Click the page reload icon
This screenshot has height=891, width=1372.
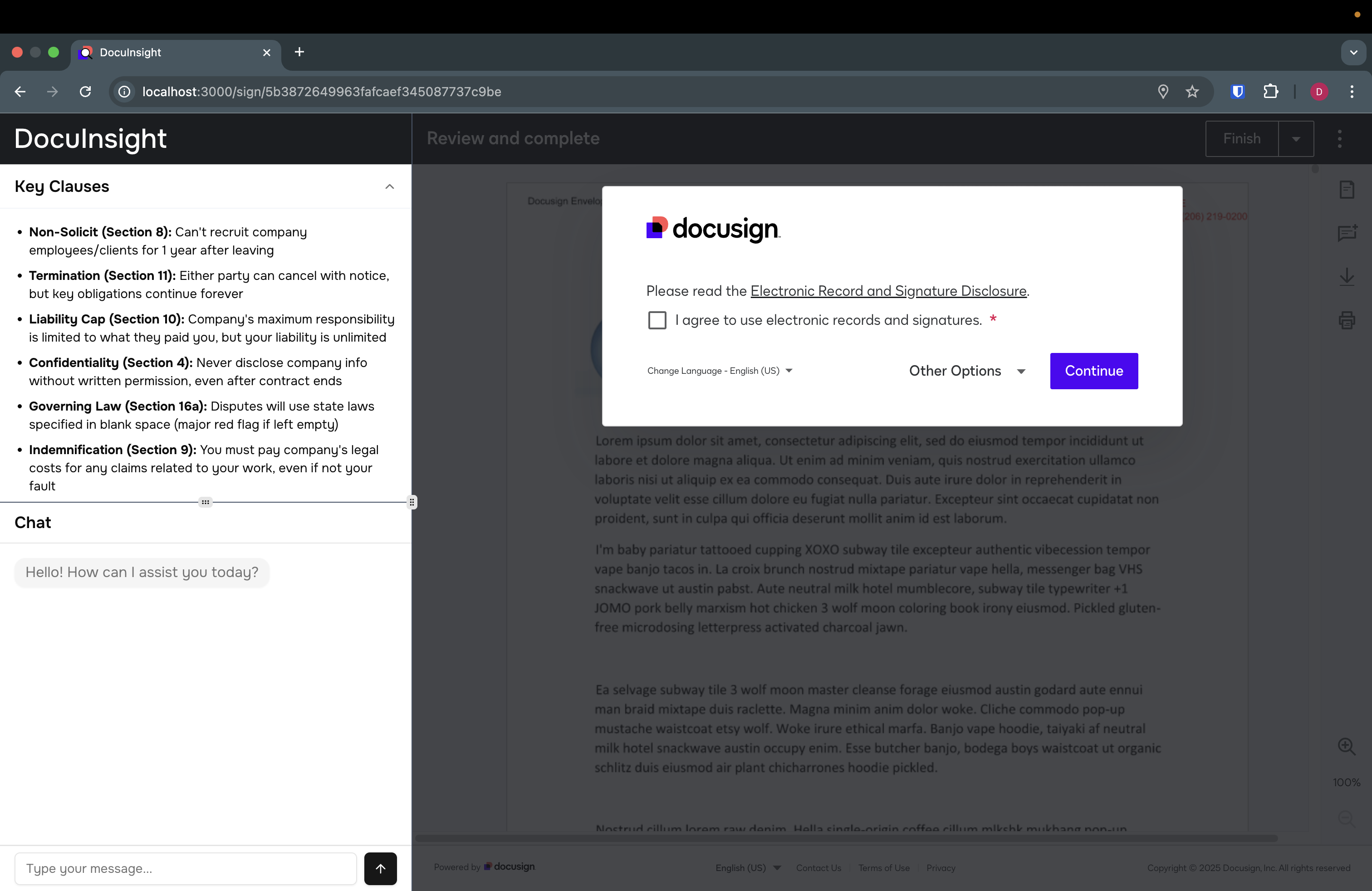coord(85,92)
